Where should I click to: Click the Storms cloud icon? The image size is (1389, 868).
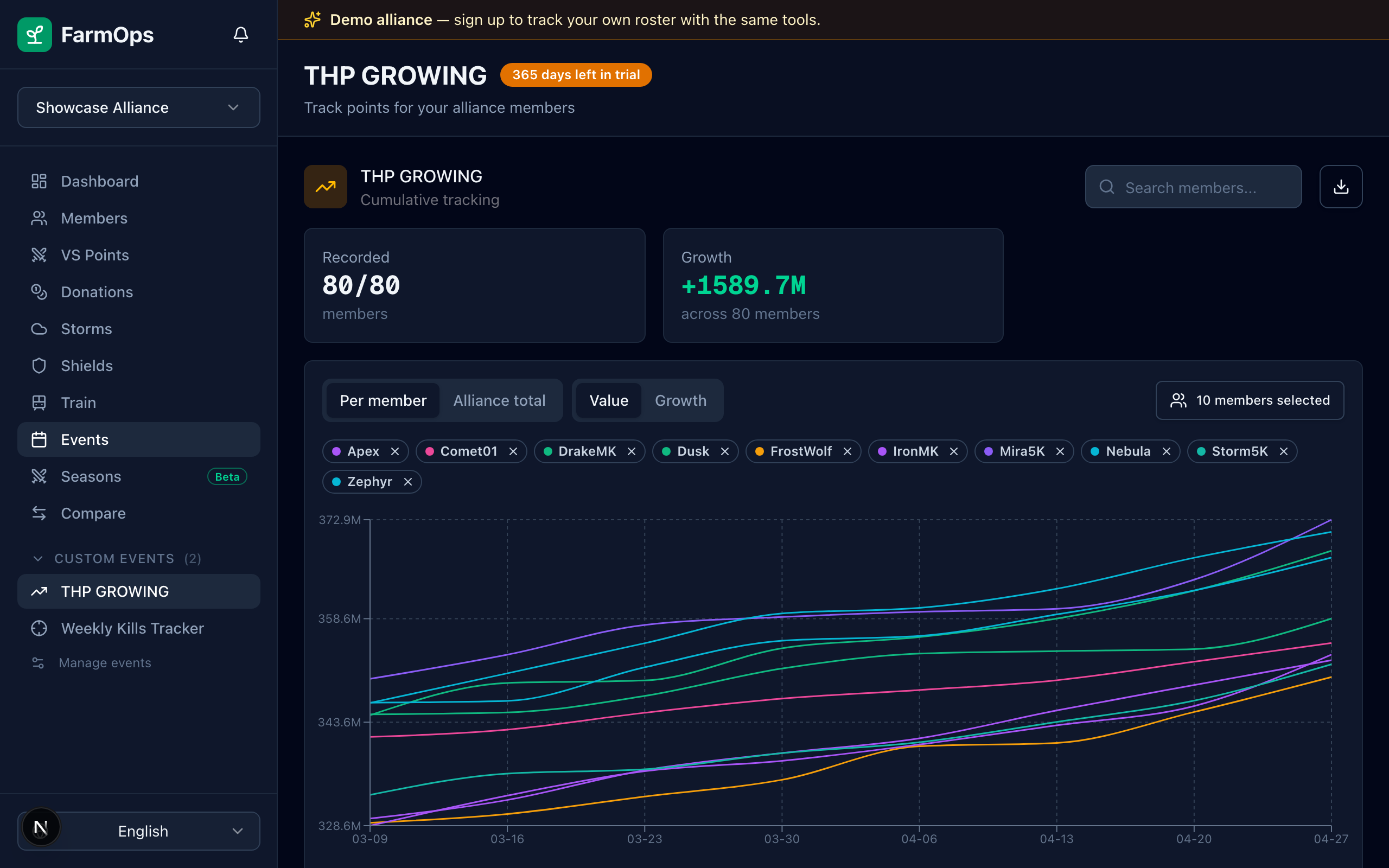[39, 329]
